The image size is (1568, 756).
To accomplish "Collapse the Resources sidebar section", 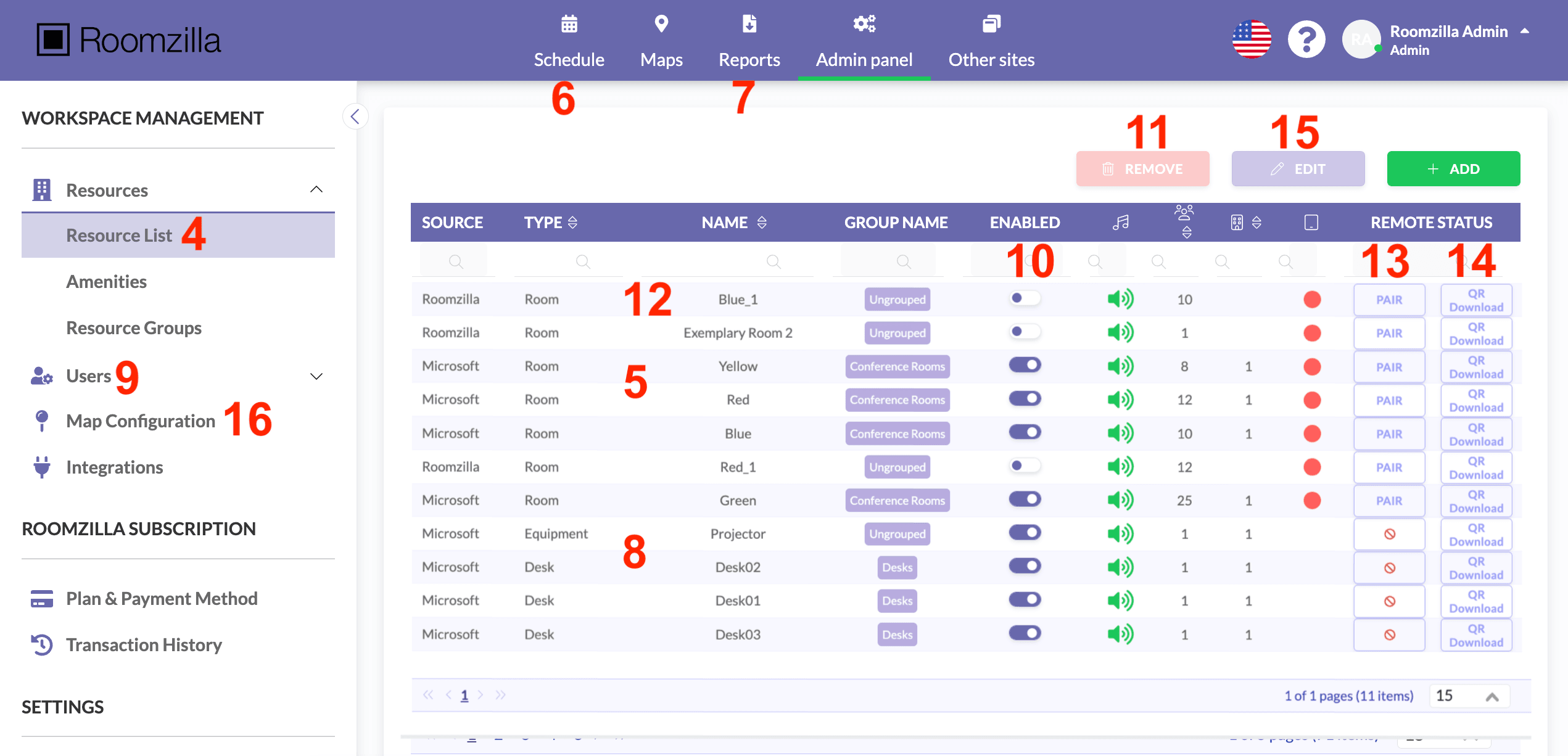I will tap(316, 190).
